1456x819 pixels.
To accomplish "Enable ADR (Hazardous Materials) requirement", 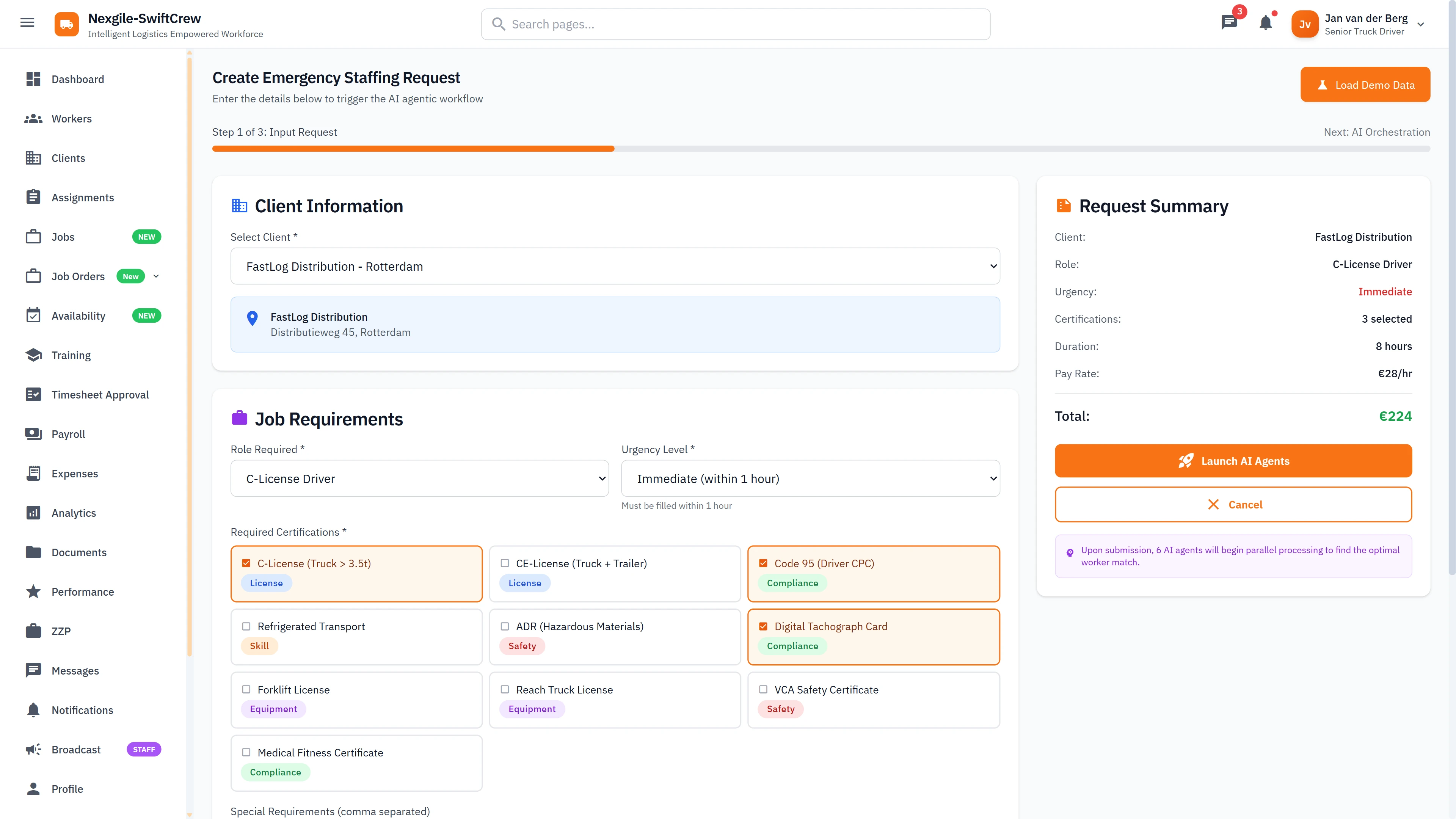I will tap(504, 626).
